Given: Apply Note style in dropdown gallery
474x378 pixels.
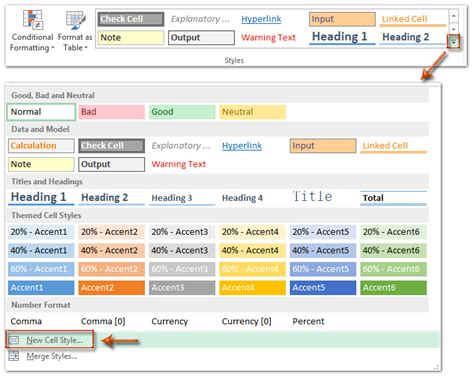Looking at the screenshot, I should tap(41, 164).
